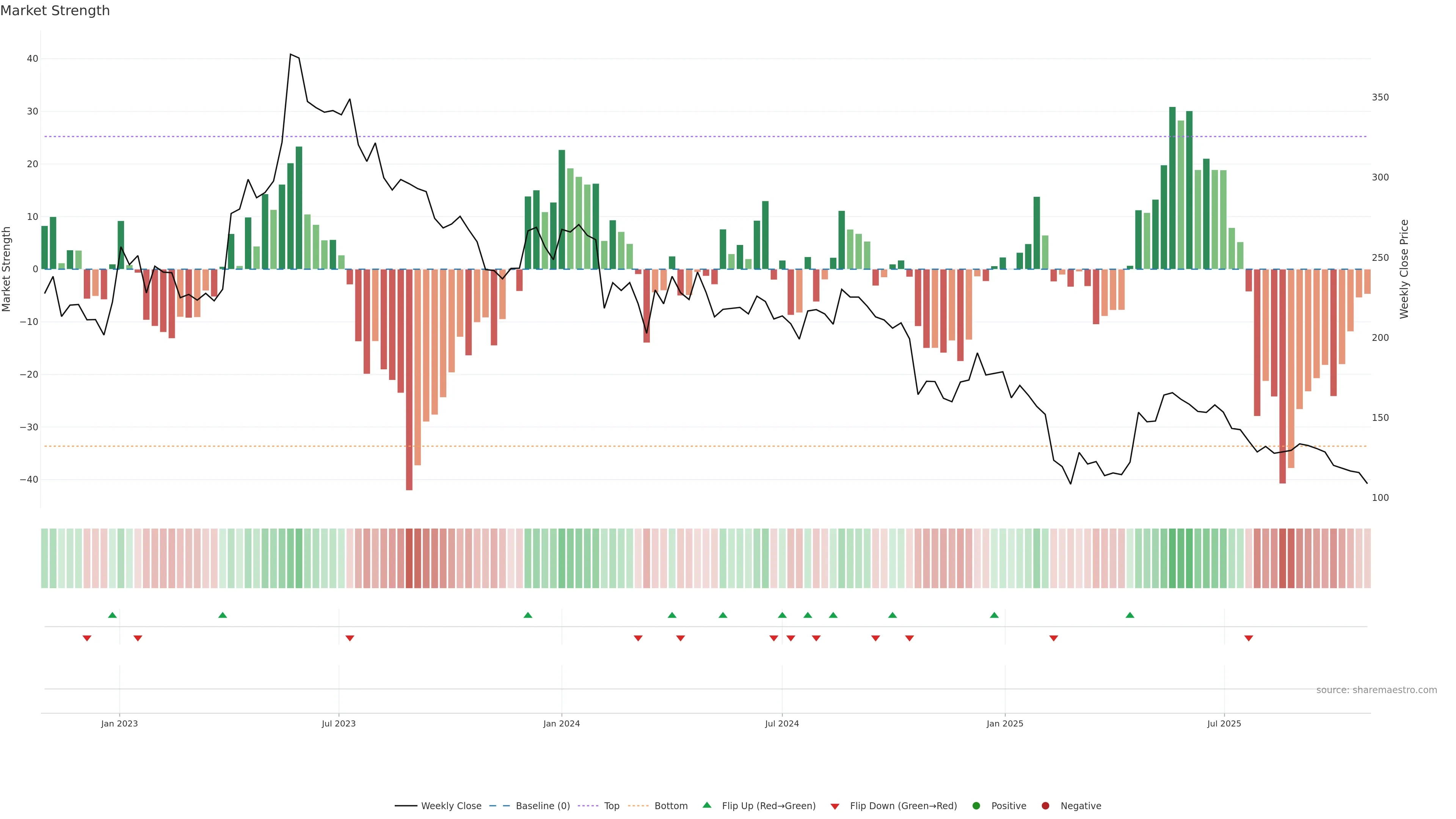Click the darkest red heatmap strip cell in Aug 2023
The height and width of the screenshot is (819, 1456).
409,559
